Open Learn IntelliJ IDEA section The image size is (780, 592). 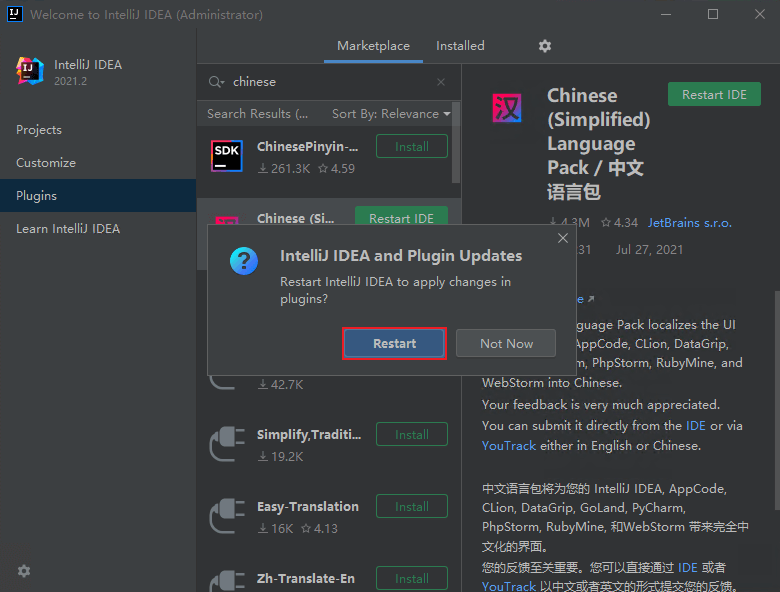pos(98,229)
